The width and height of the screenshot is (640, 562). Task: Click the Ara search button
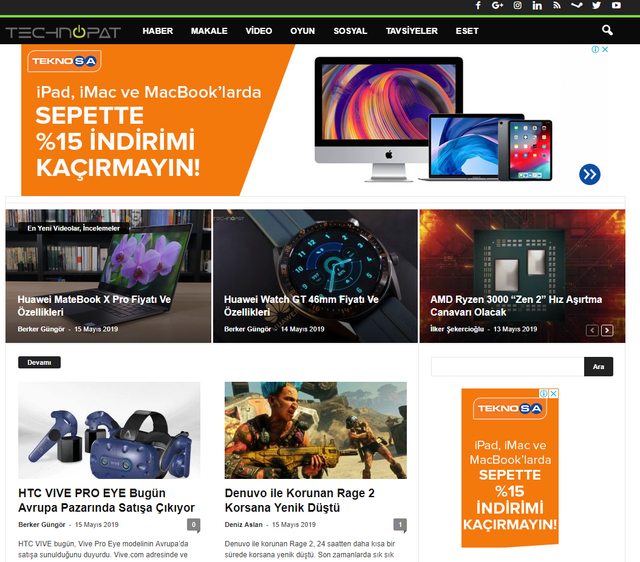[598, 367]
